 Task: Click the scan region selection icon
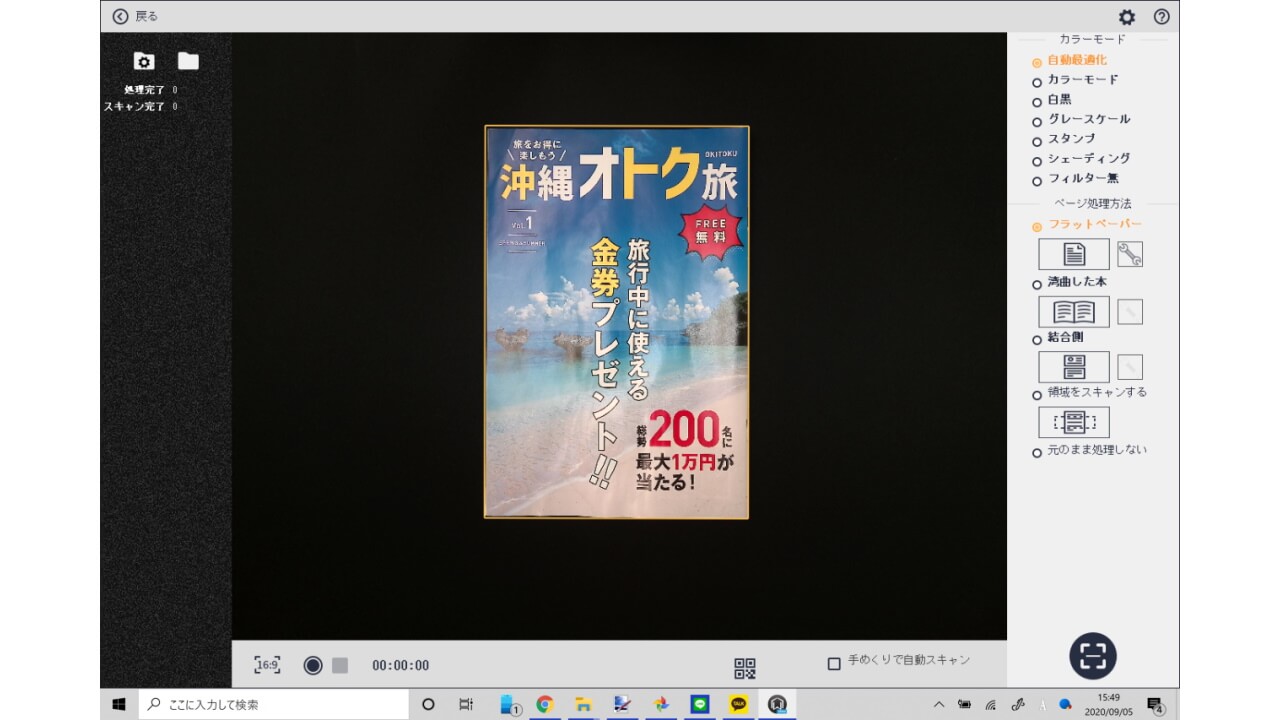pyautogui.click(x=1073, y=422)
